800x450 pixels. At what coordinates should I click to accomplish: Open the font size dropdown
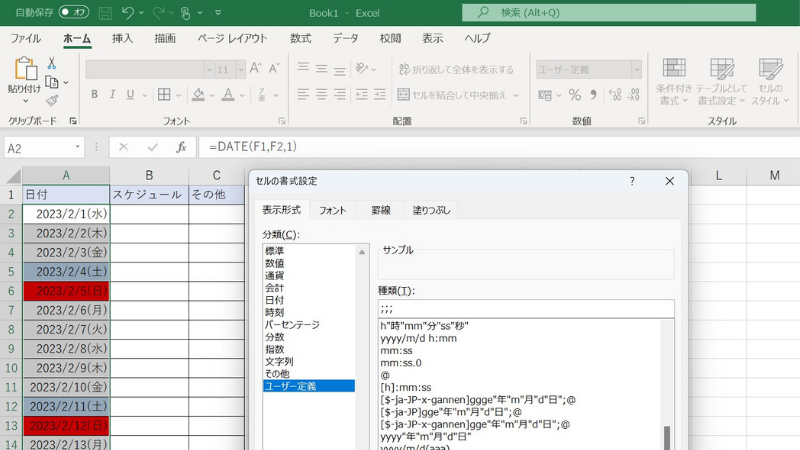click(x=240, y=69)
